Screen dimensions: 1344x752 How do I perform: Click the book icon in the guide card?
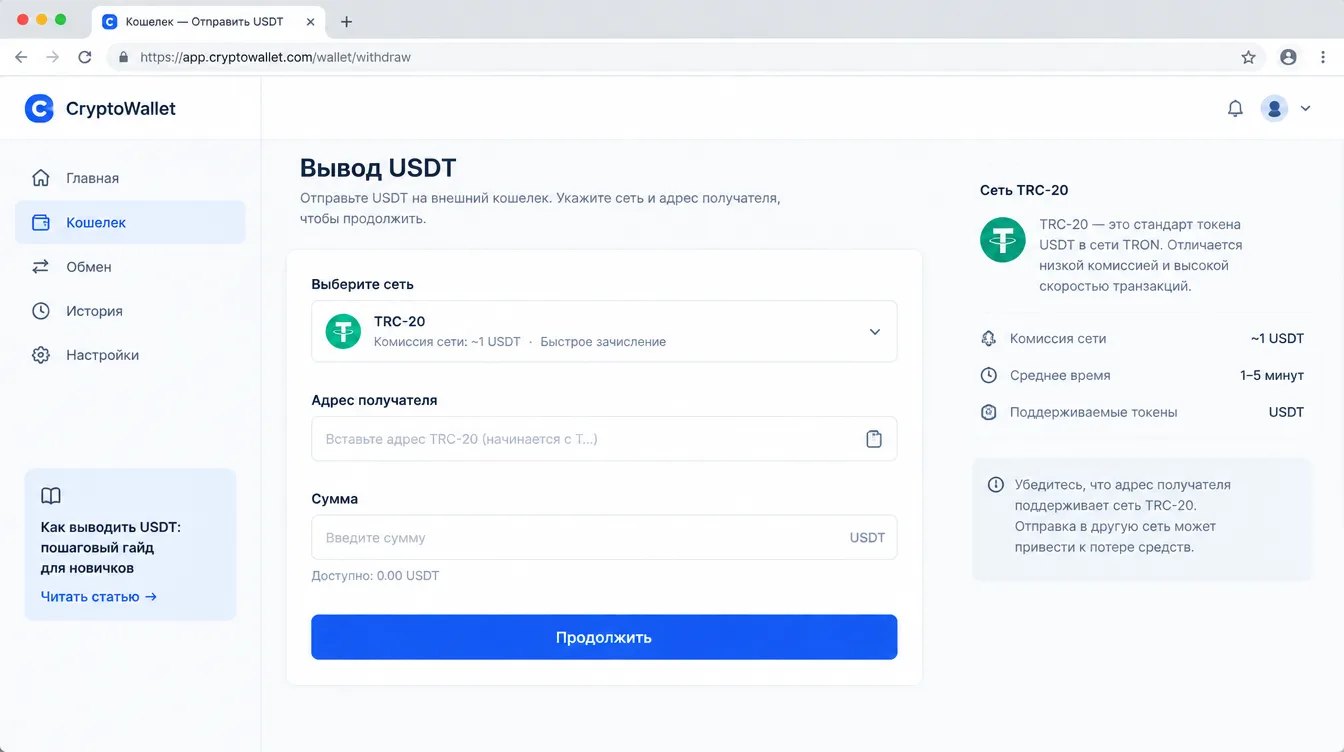[x=51, y=496]
